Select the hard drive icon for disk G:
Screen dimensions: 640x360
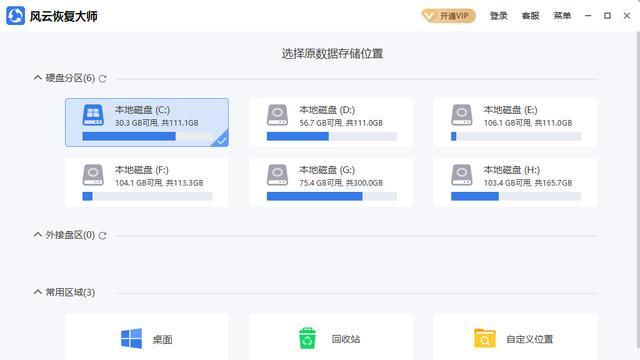(278, 175)
